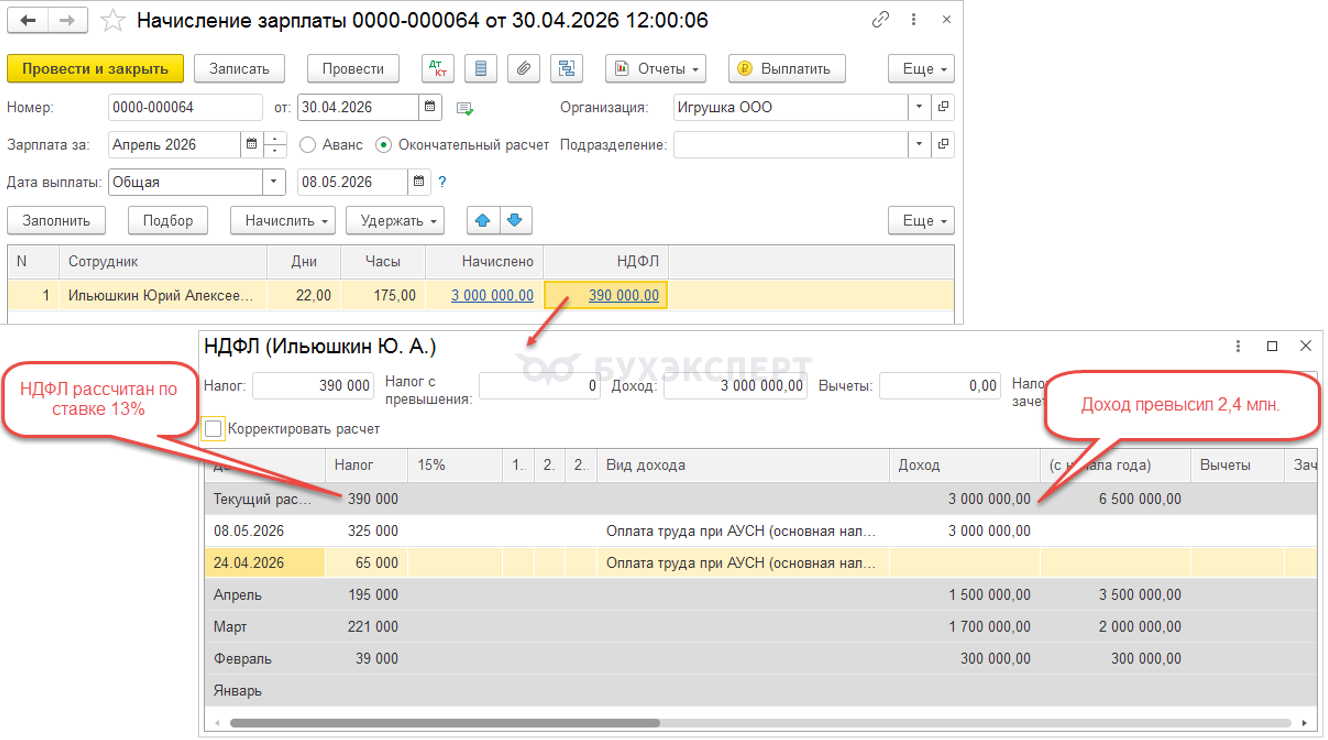The image size is (1328, 740).
Task: Click the blue question mark help icon
Action: [x=443, y=182]
